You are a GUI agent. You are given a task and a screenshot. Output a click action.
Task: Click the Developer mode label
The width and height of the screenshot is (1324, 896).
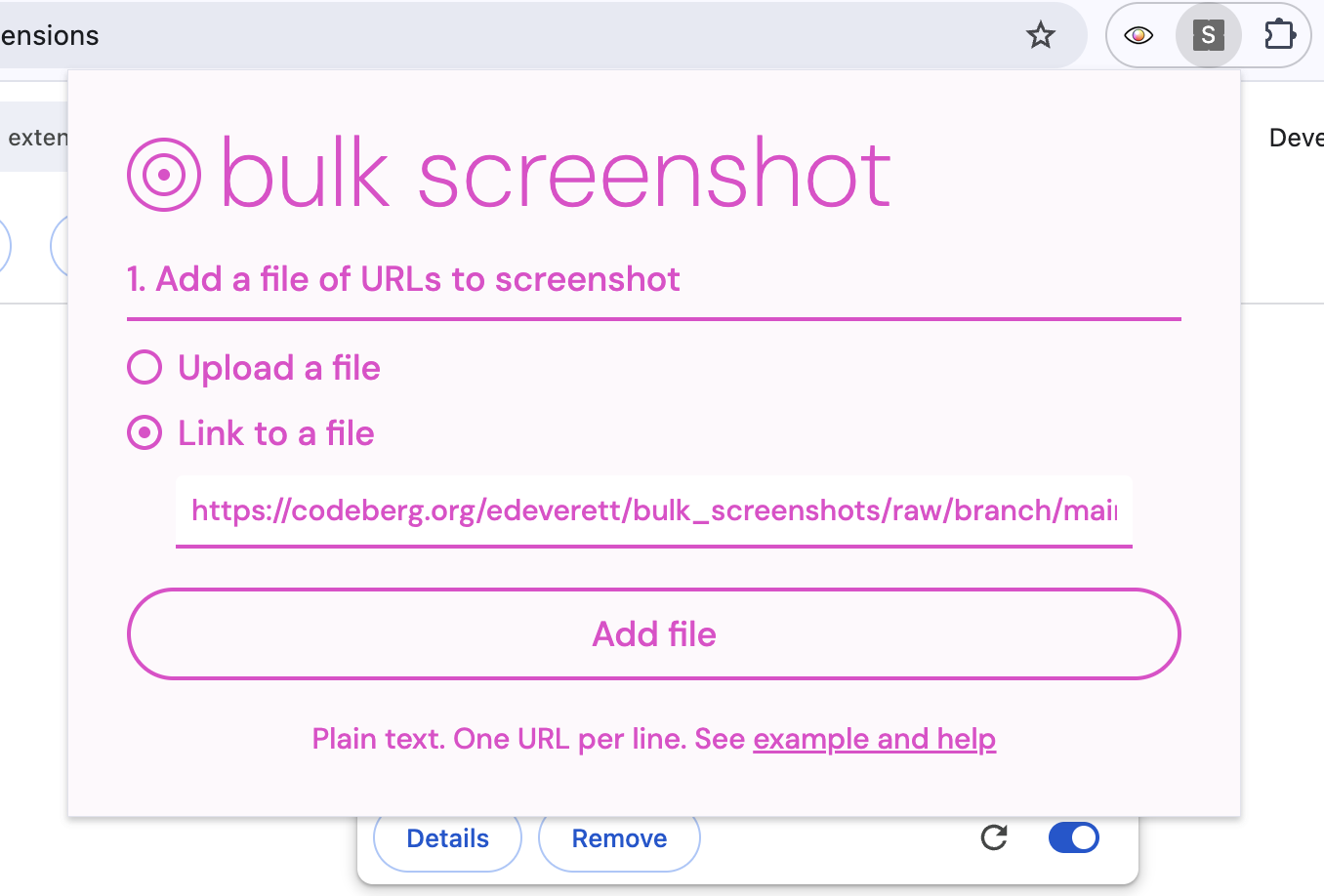(1297, 137)
